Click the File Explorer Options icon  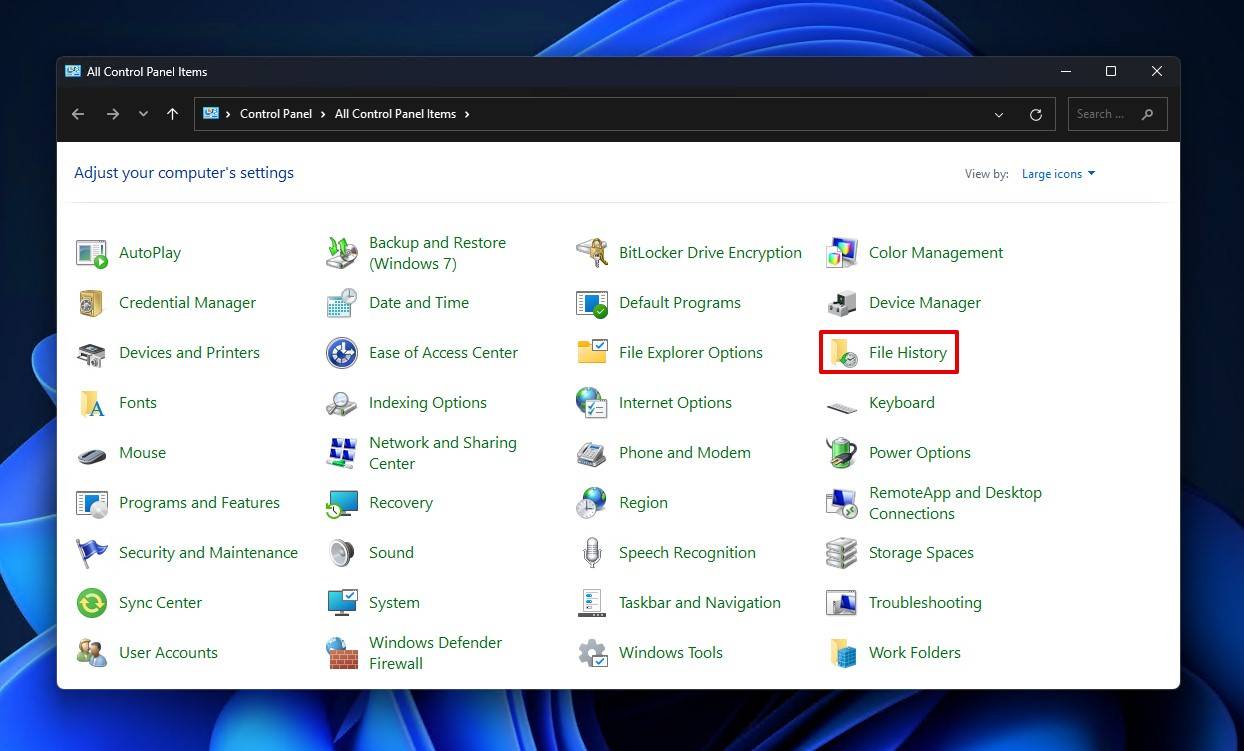click(592, 353)
